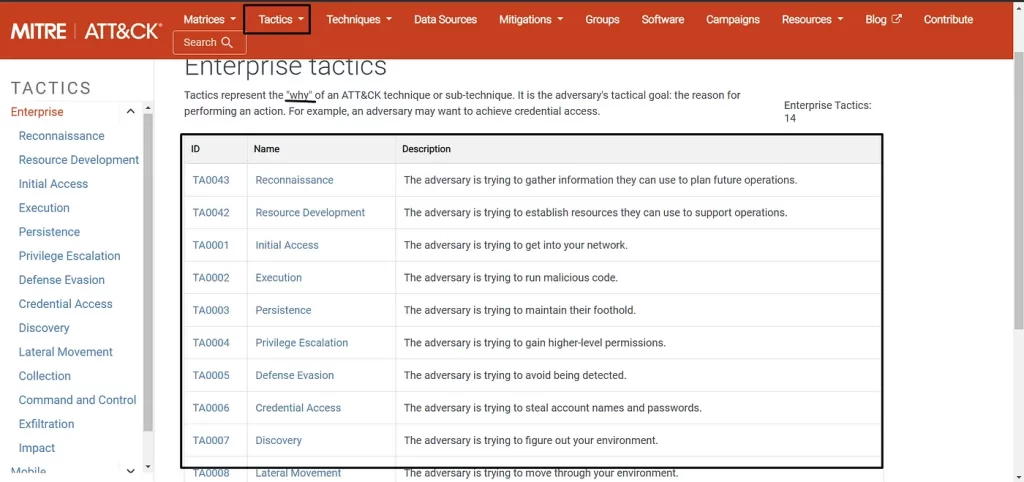The height and width of the screenshot is (482, 1024).
Task: Collapse the Enterprise section in sidebar
Action: tap(130, 112)
